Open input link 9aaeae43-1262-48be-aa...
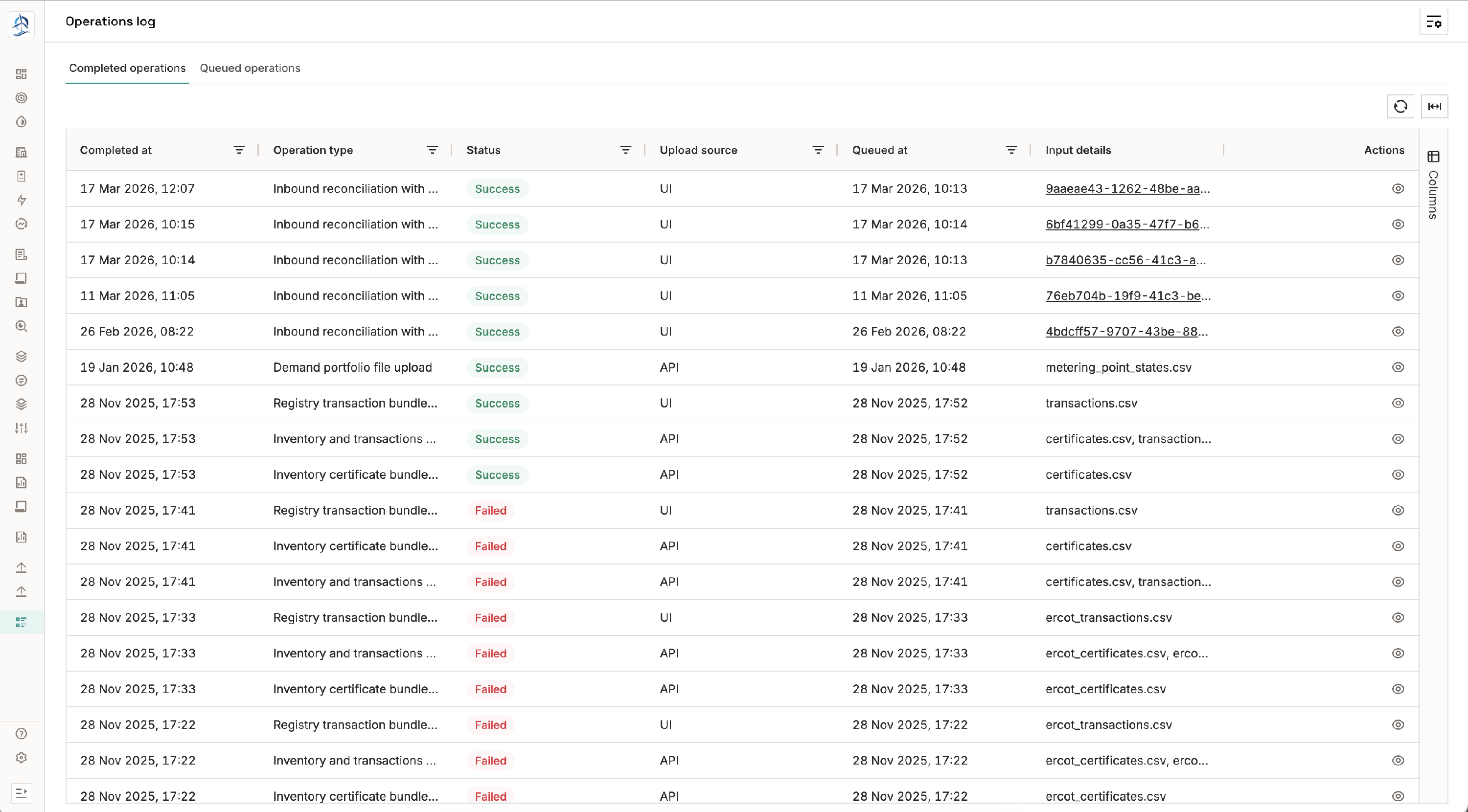Screen dimensions: 1468x812 1126,189
